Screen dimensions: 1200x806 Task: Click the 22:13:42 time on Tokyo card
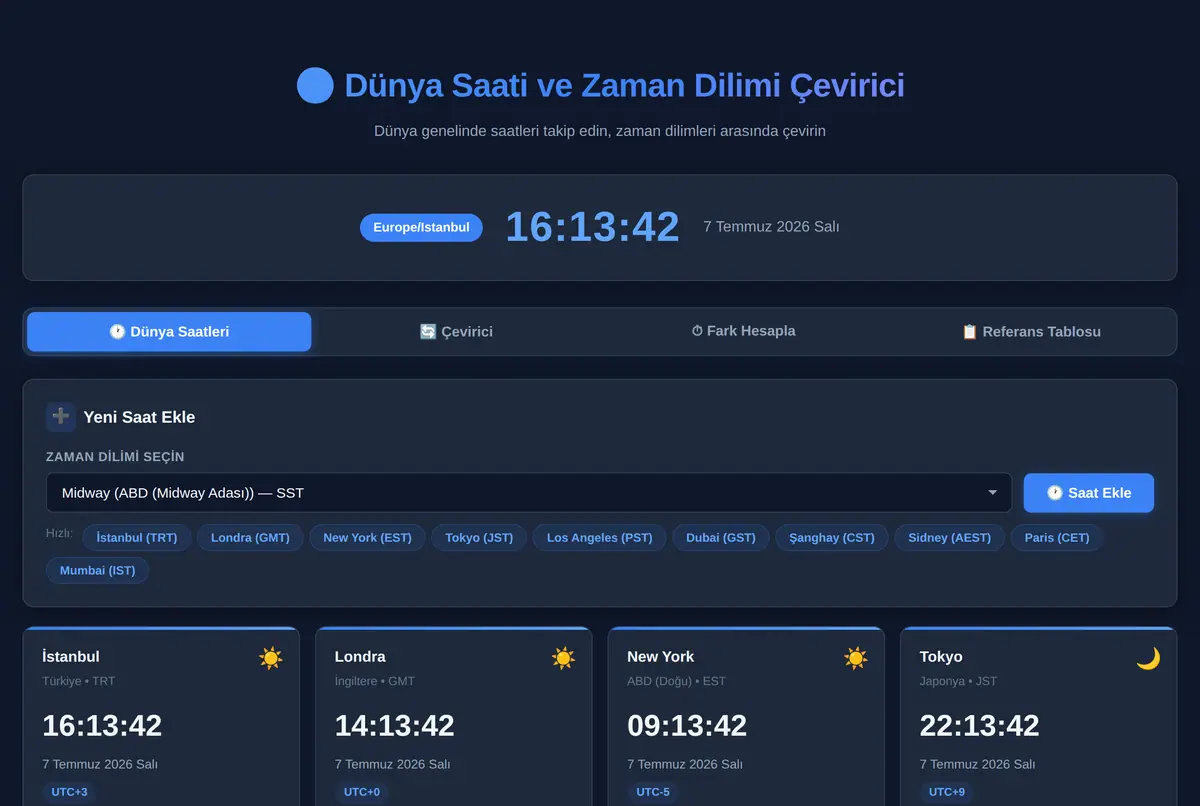pos(980,725)
